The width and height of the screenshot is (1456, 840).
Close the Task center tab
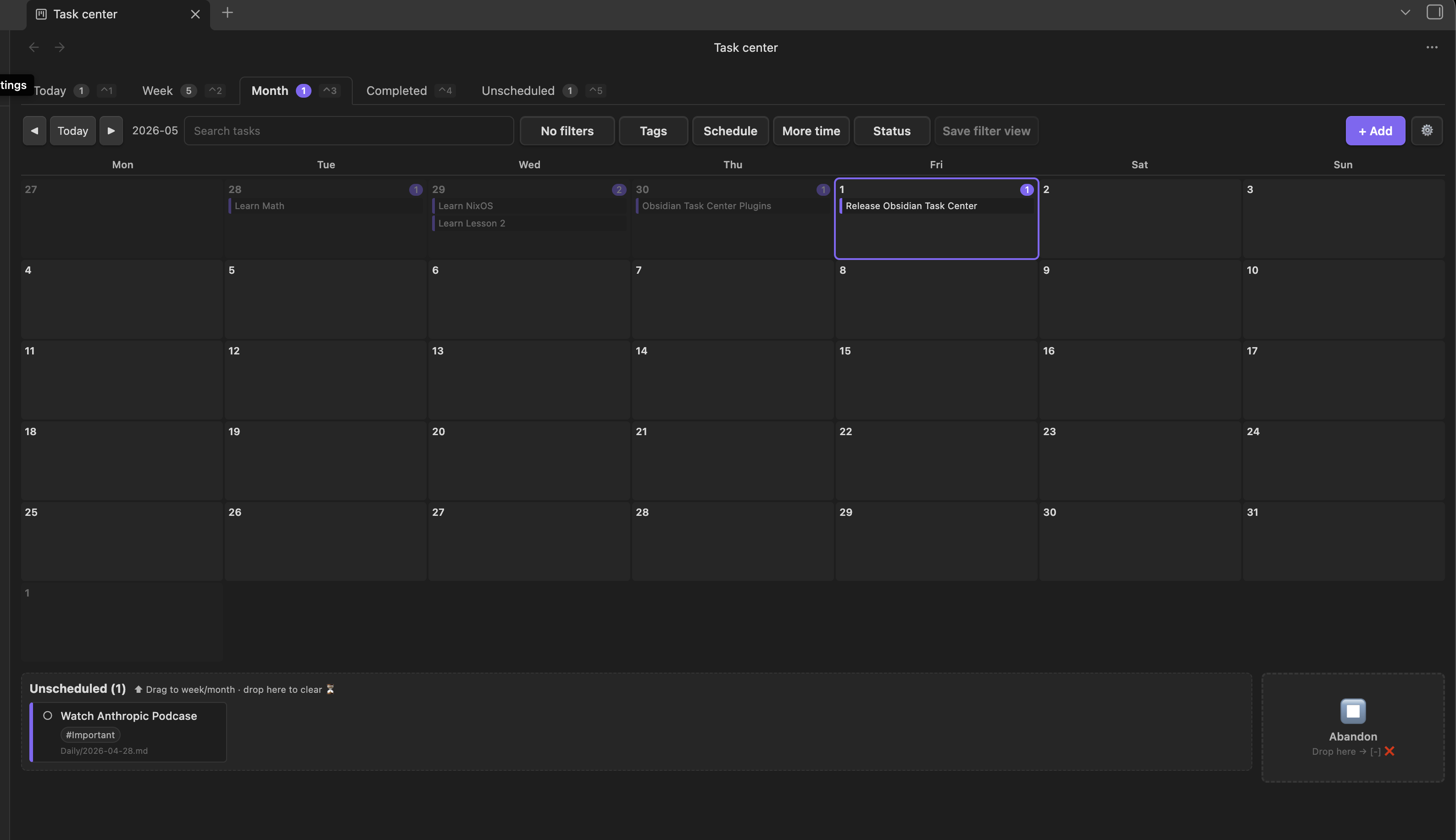[x=195, y=14]
